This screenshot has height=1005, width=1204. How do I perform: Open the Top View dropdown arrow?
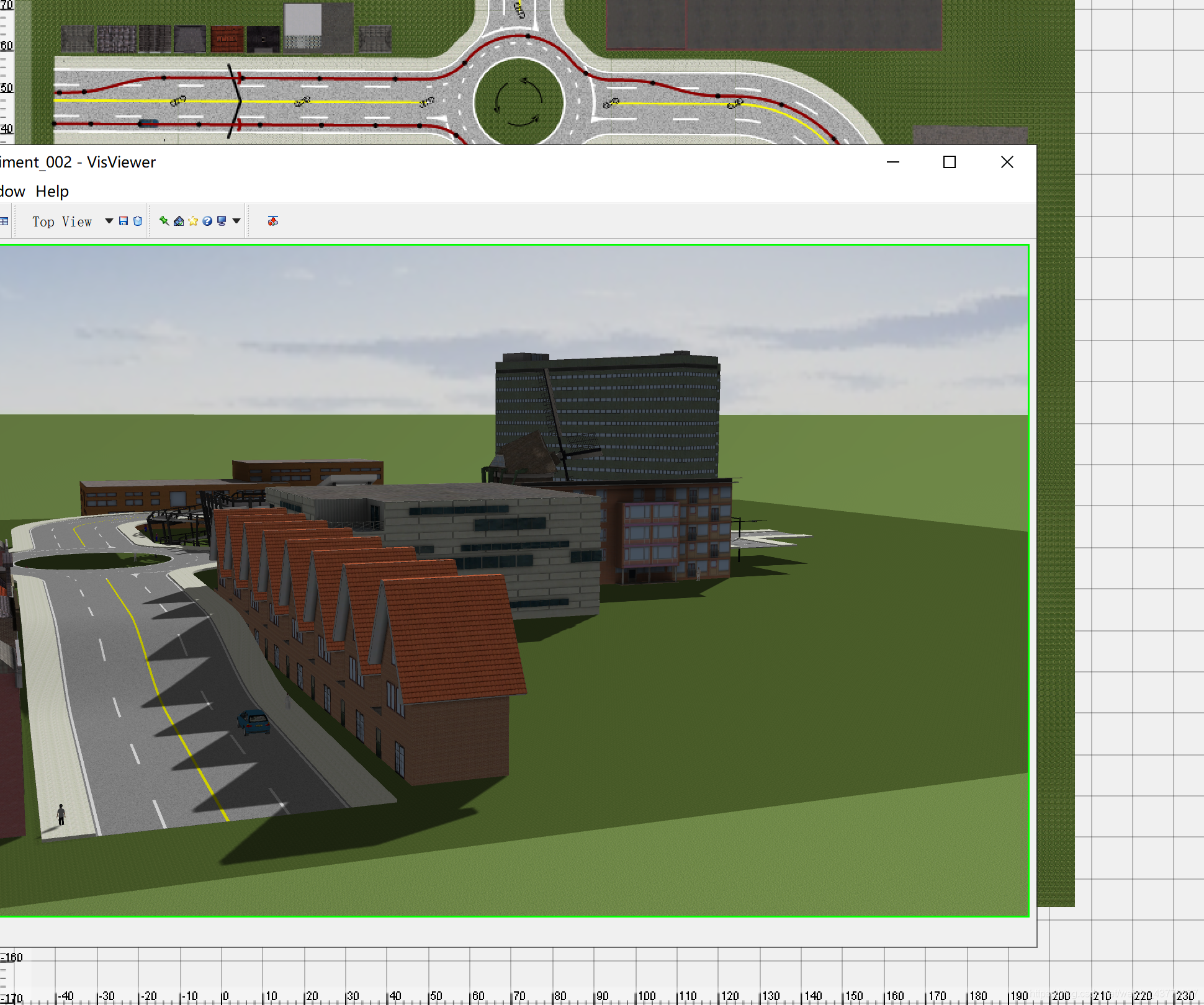point(109,221)
